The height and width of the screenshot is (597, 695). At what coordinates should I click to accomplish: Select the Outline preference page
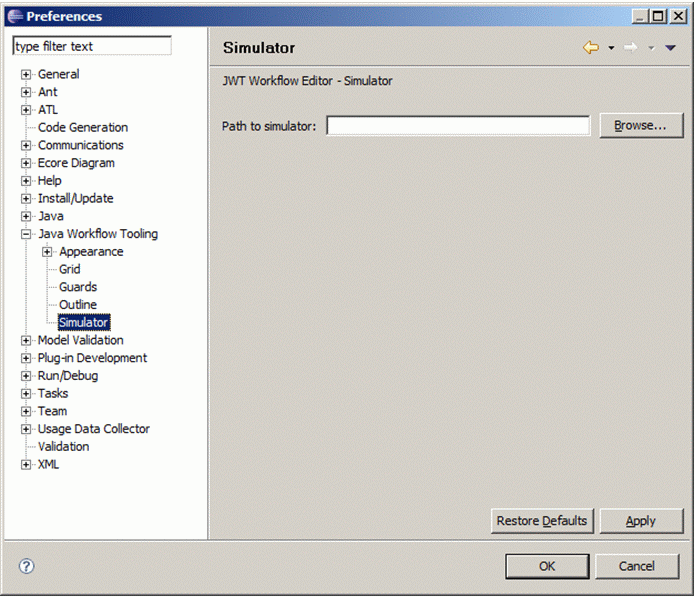(x=78, y=304)
